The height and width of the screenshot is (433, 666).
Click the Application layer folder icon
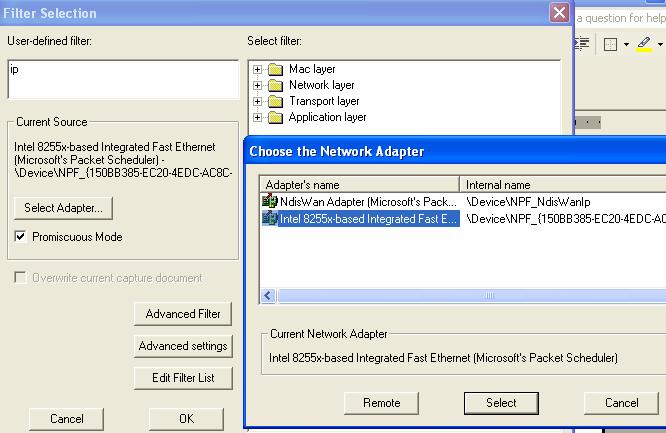(x=276, y=117)
